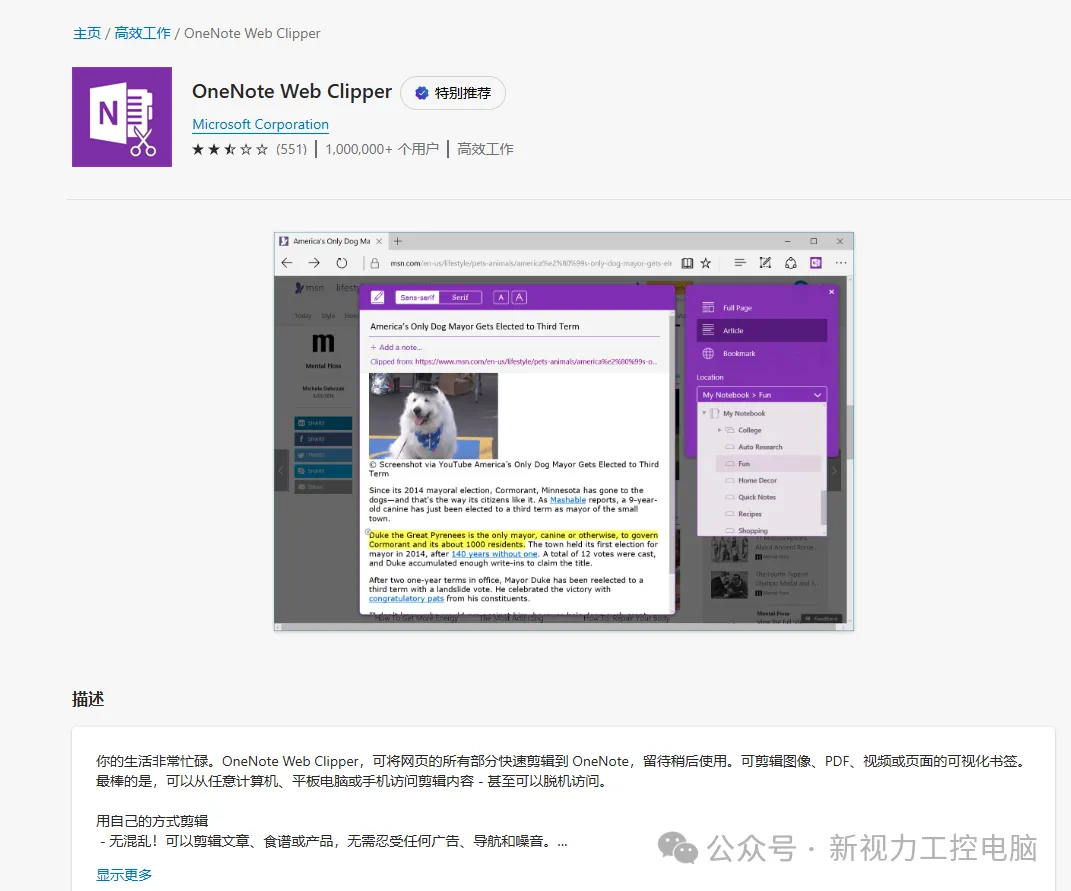Viewport: 1071px width, 891px height.
Task: Select the Sans-serif font toggle
Action: [417, 297]
